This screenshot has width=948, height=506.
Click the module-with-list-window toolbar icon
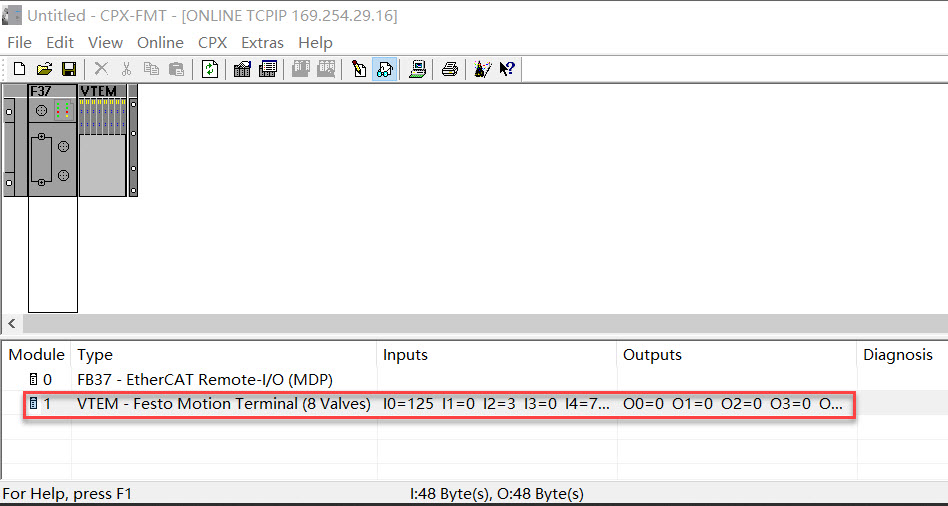[x=268, y=69]
